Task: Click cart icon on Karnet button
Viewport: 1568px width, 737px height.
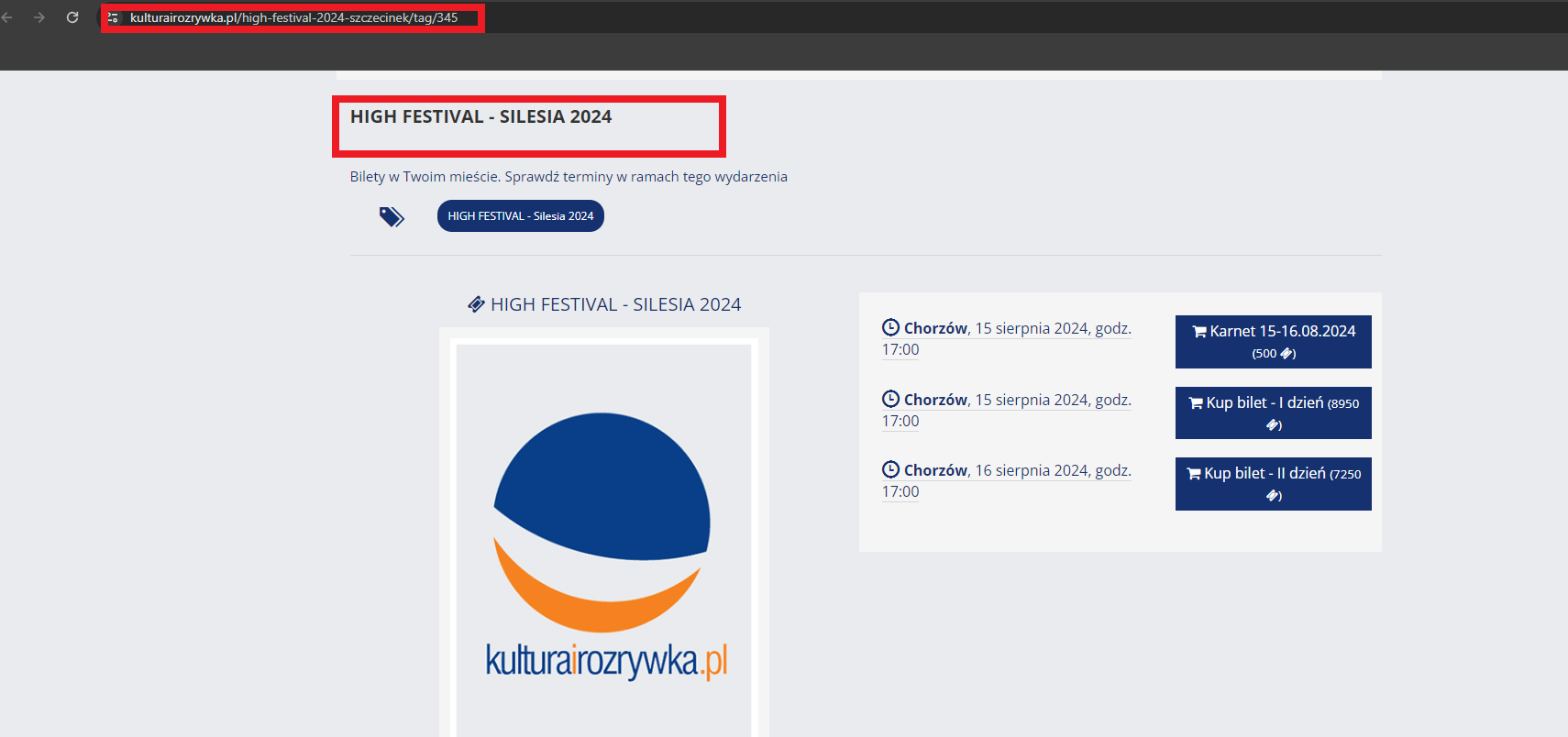Action: click(x=1199, y=332)
